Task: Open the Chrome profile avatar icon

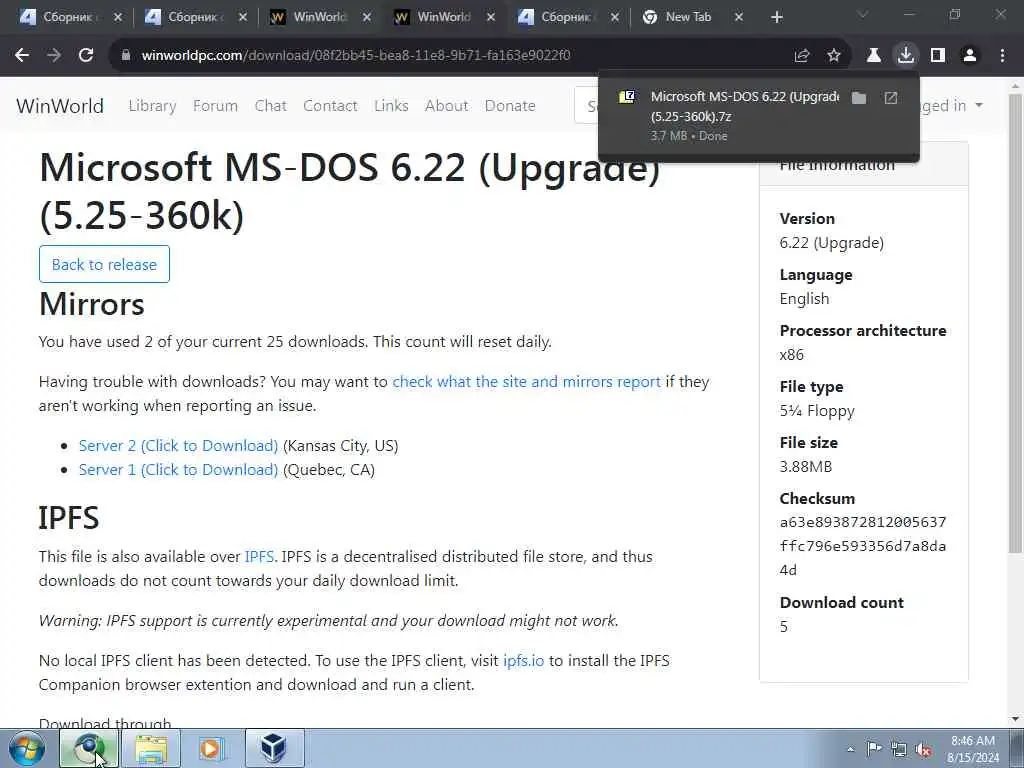Action: point(970,56)
